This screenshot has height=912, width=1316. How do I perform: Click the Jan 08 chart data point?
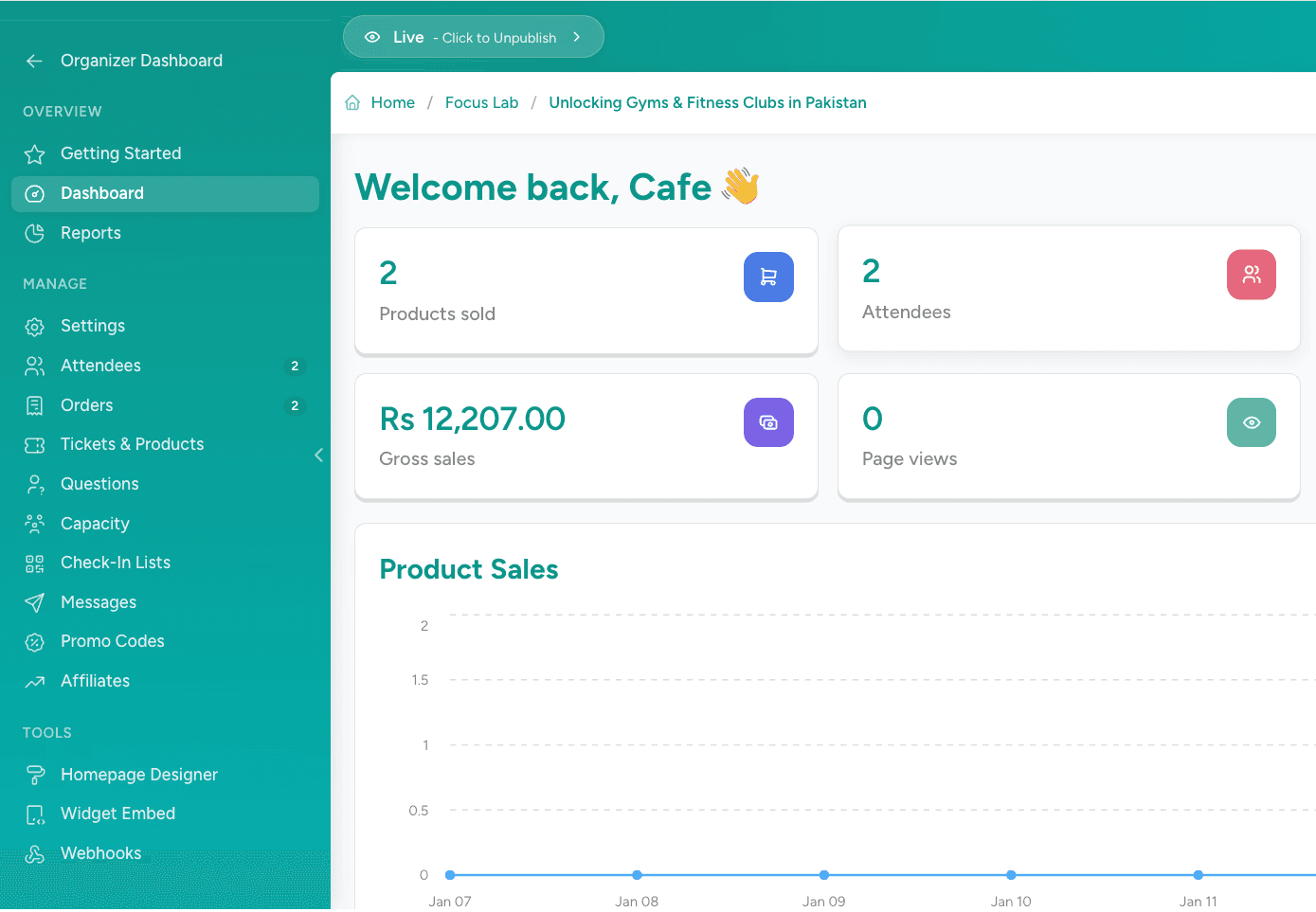(x=637, y=875)
